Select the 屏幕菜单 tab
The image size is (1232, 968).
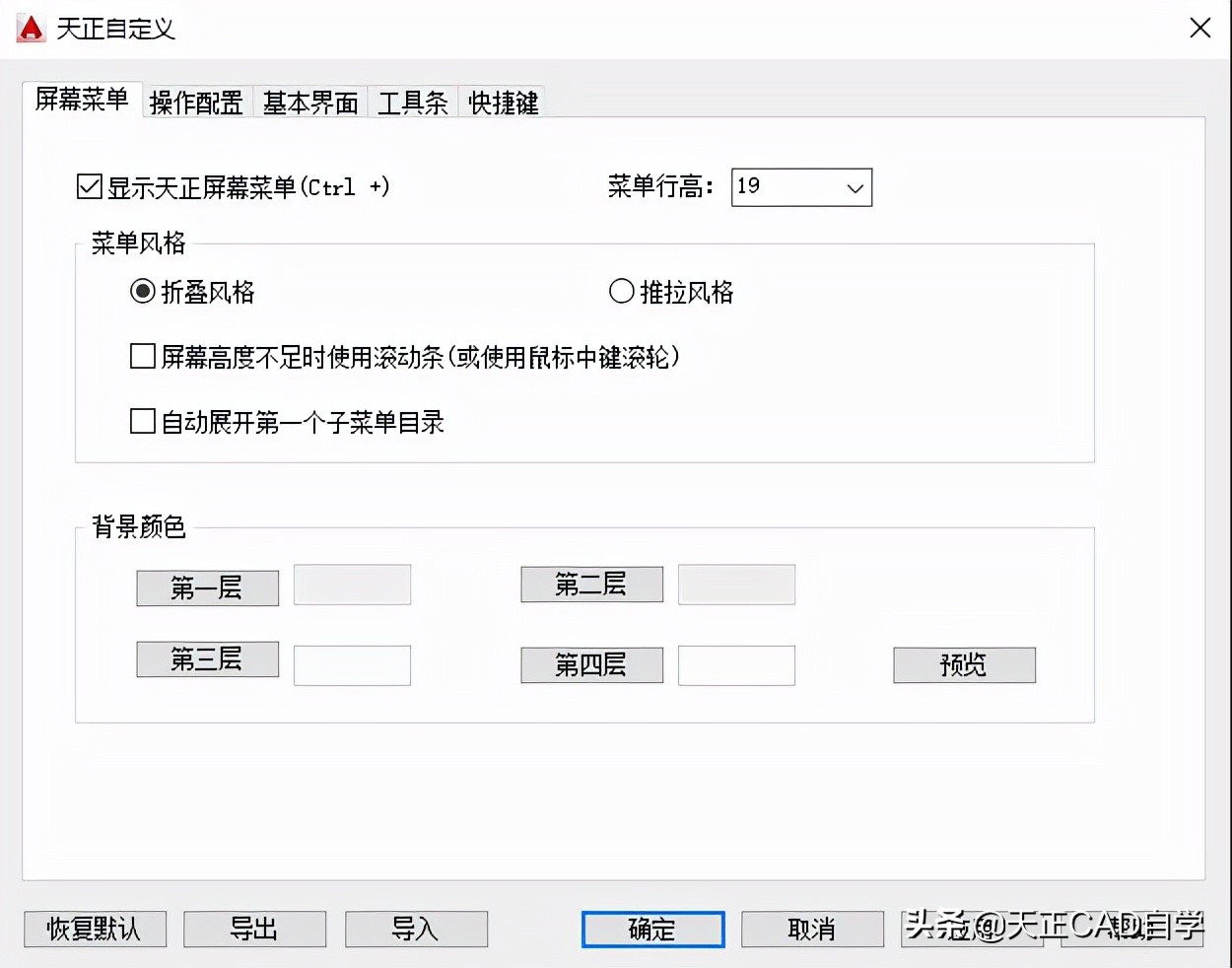click(80, 99)
